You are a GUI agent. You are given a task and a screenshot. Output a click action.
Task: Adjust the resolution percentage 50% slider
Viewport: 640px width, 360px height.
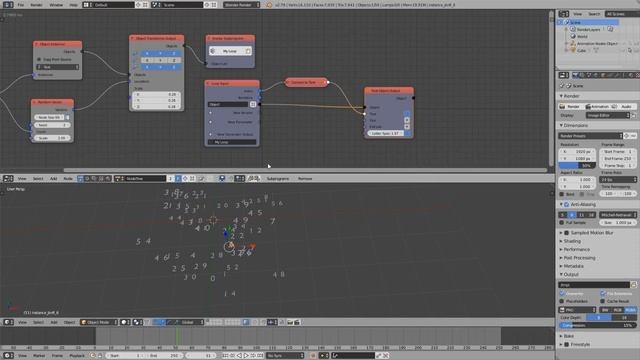click(577, 166)
